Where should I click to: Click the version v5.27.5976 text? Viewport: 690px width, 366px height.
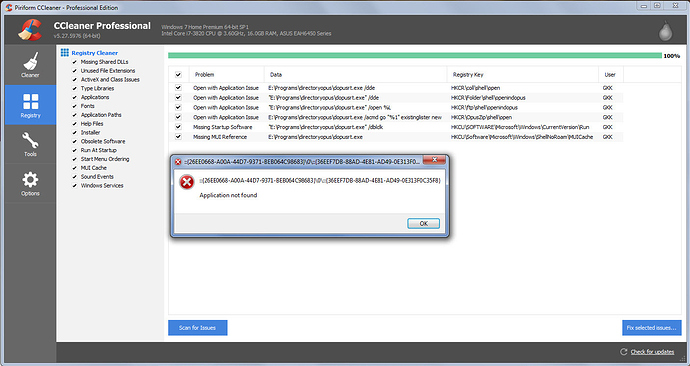coord(77,36)
